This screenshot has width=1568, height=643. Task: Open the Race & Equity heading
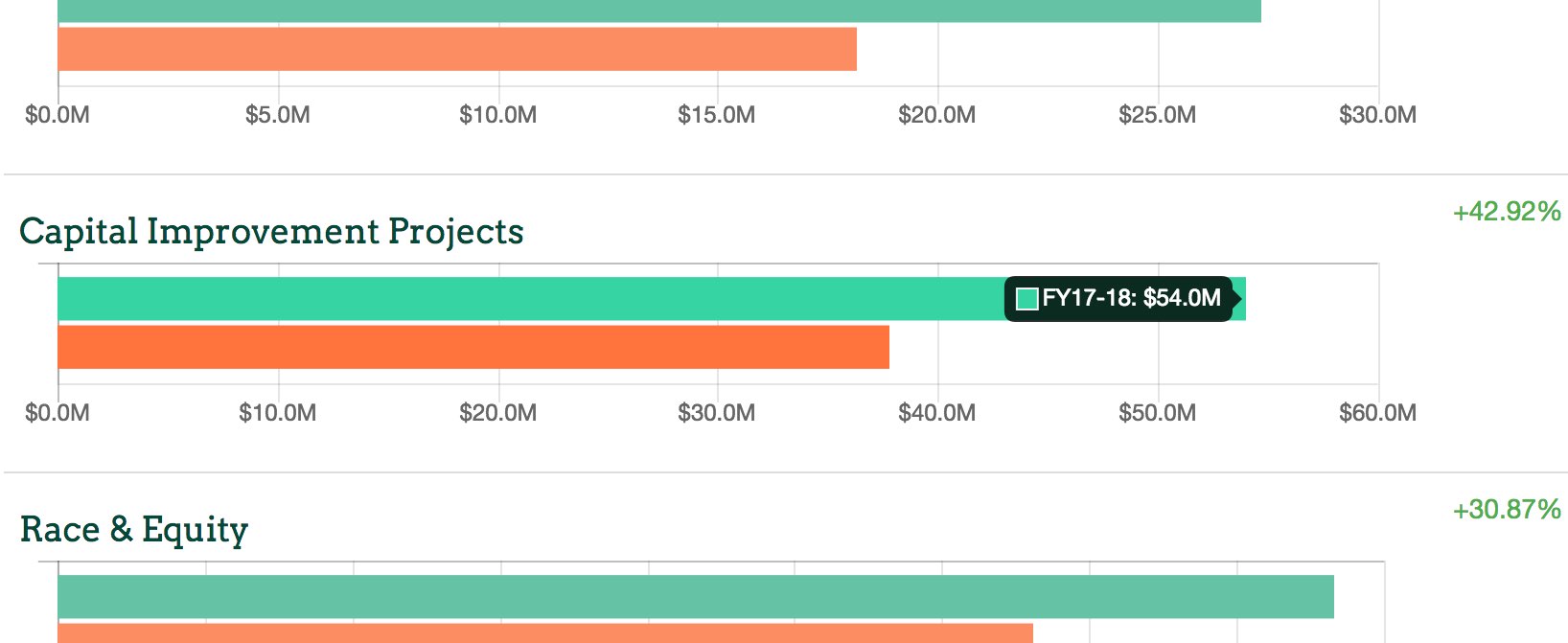(x=134, y=530)
